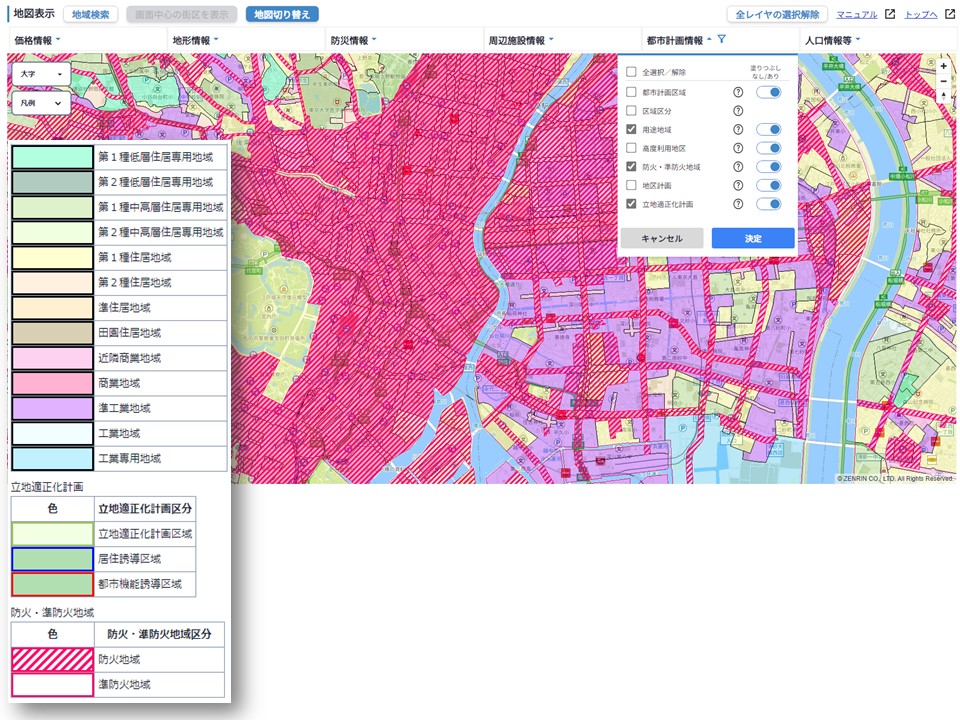Zoom in the map with plus button

943,66
